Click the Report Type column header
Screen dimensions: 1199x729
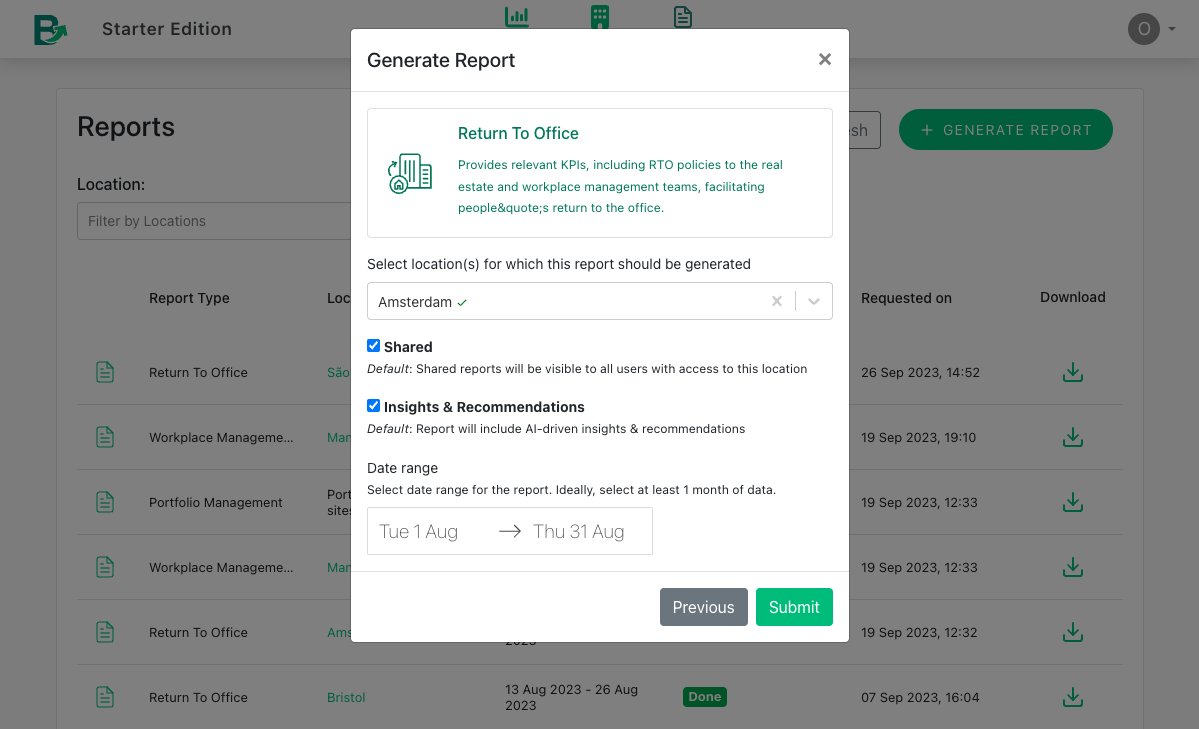[x=189, y=298]
